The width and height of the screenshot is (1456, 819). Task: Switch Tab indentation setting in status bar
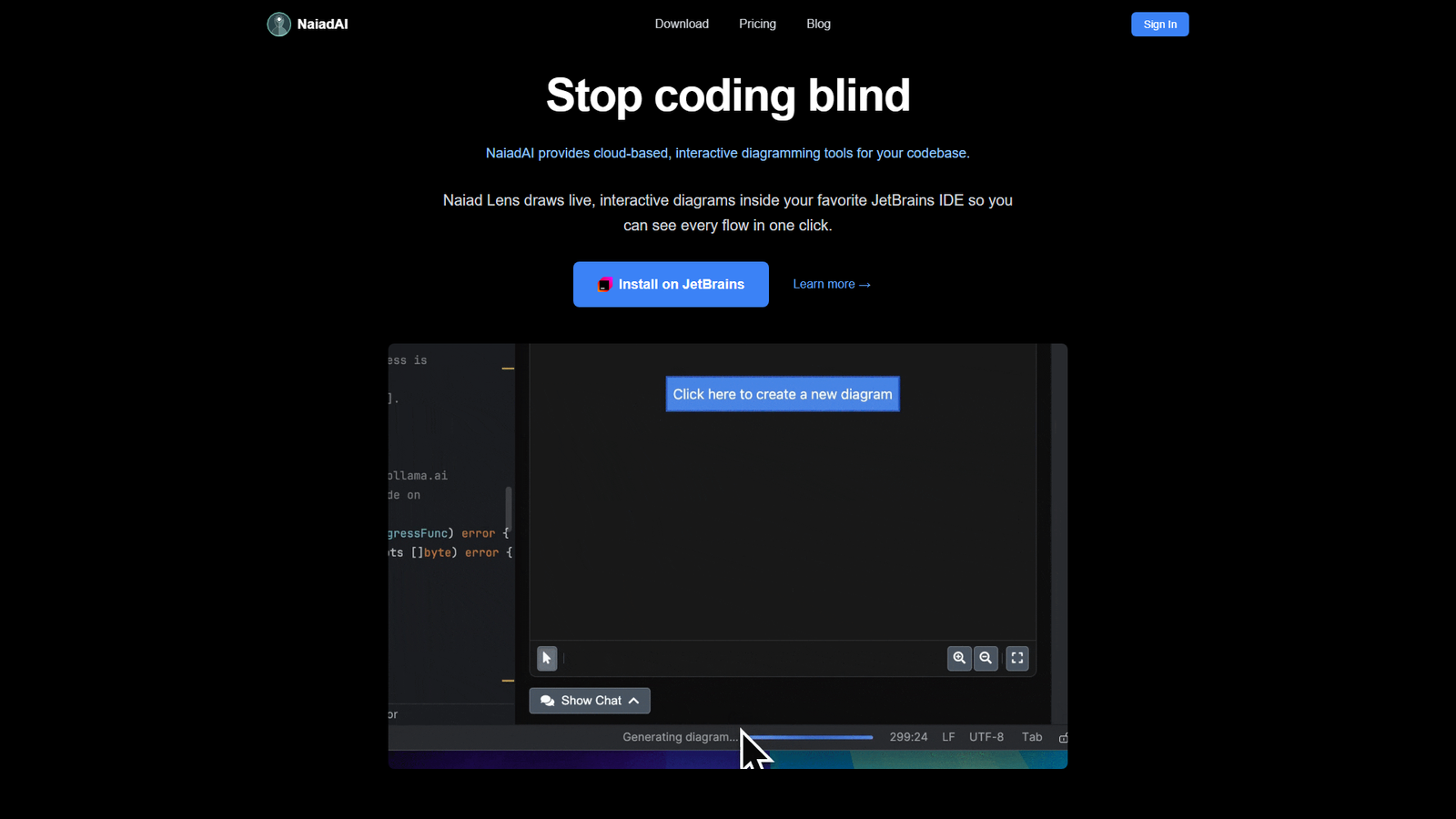1031,737
